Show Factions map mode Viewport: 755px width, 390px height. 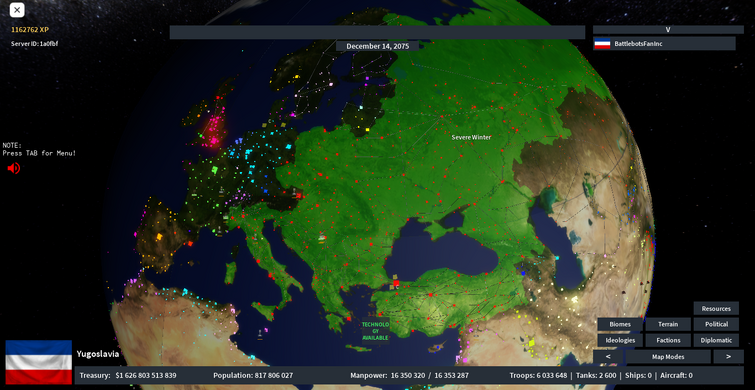click(x=668, y=340)
